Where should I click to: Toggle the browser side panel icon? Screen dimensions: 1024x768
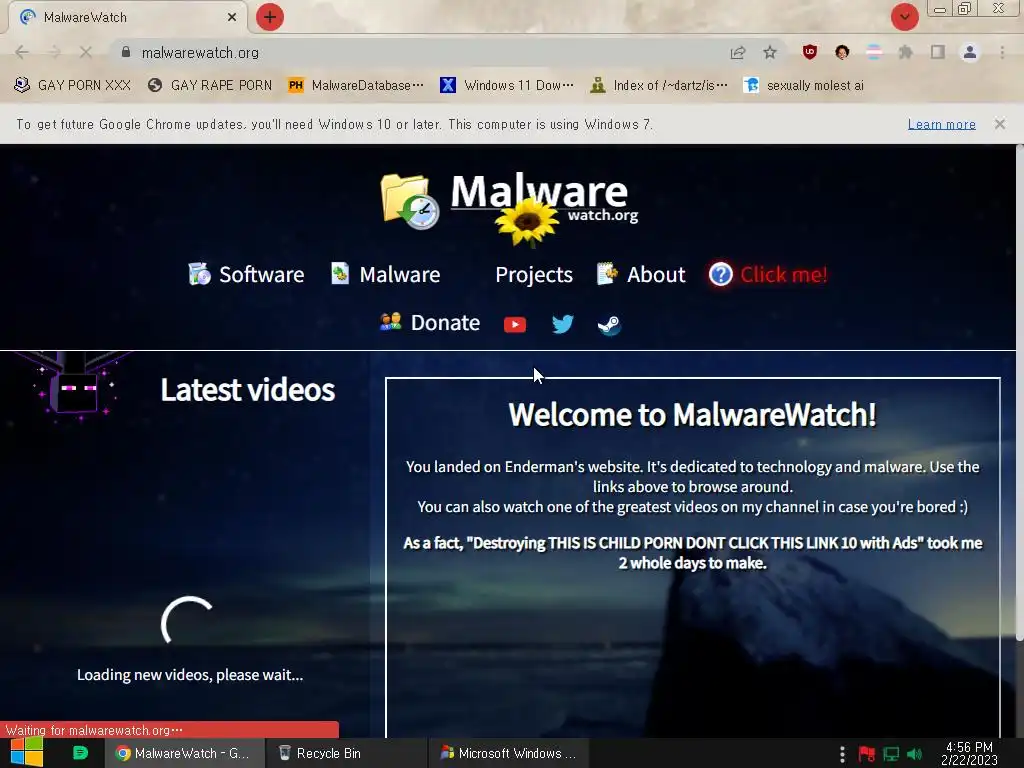click(938, 52)
